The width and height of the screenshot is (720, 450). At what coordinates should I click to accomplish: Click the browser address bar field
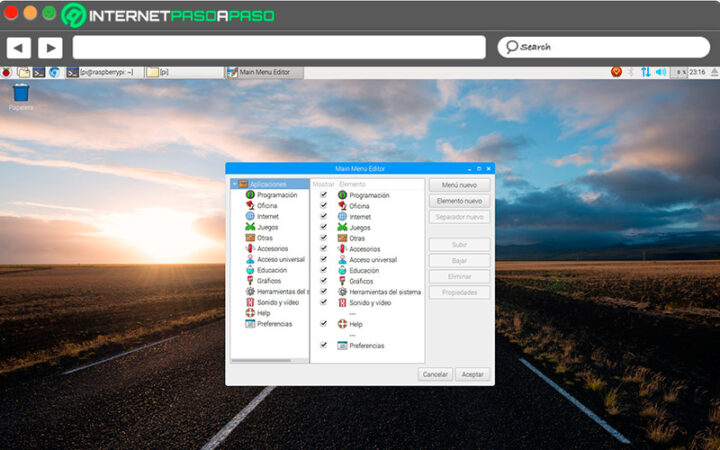pyautogui.click(x=279, y=47)
